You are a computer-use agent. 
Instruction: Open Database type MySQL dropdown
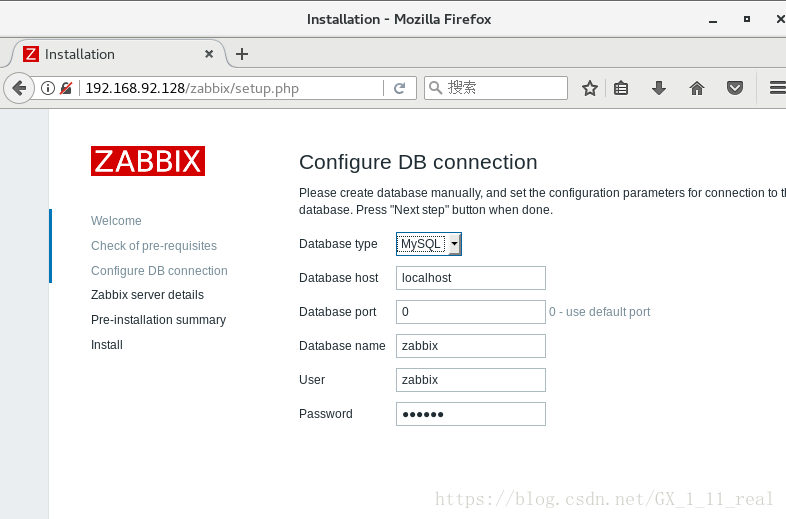pyautogui.click(x=429, y=244)
